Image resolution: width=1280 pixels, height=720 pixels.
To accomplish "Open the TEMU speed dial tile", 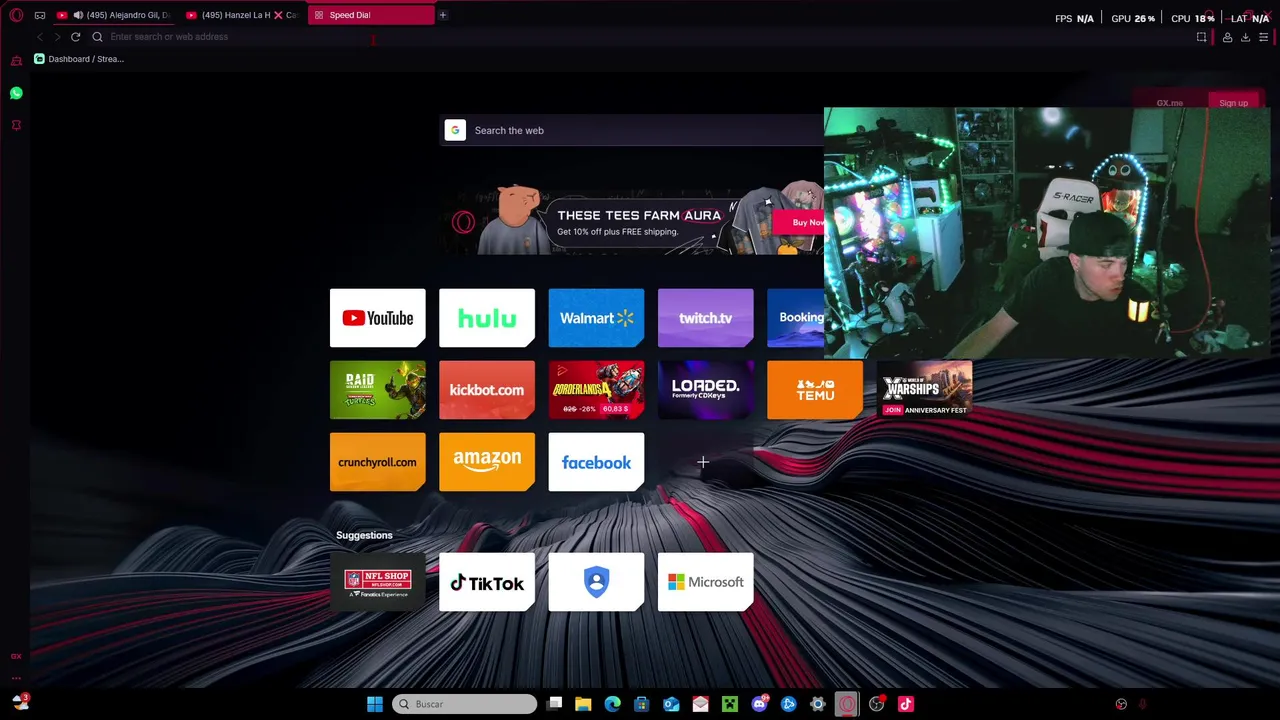I will tap(815, 390).
